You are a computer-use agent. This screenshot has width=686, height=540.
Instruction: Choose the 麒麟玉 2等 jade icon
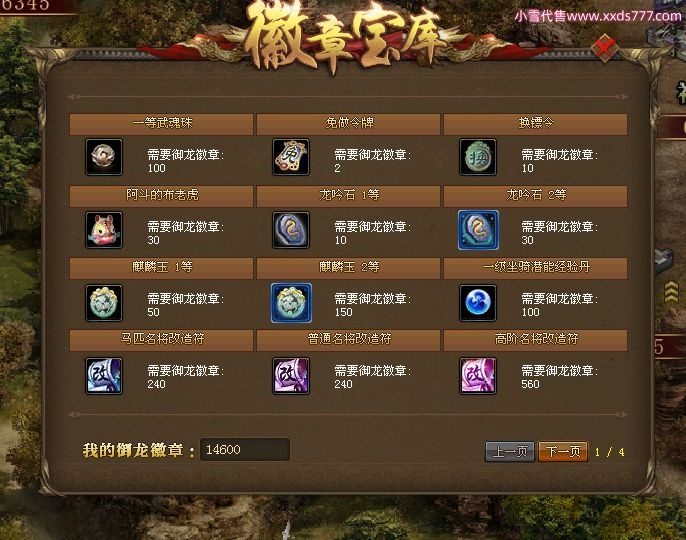coord(291,303)
